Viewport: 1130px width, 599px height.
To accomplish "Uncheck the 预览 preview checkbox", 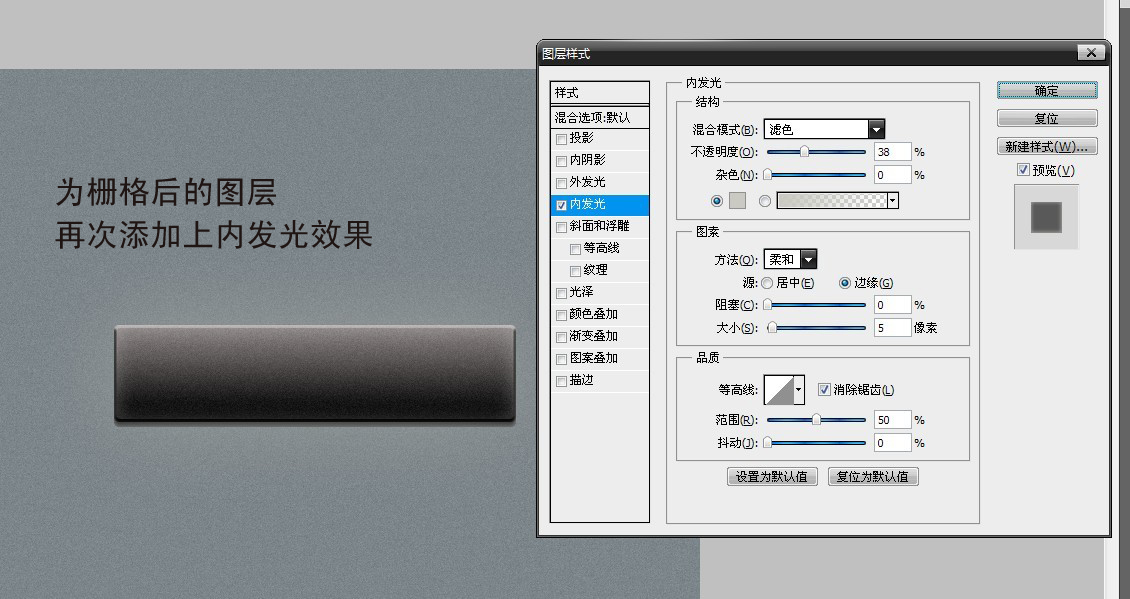I will [x=1023, y=170].
